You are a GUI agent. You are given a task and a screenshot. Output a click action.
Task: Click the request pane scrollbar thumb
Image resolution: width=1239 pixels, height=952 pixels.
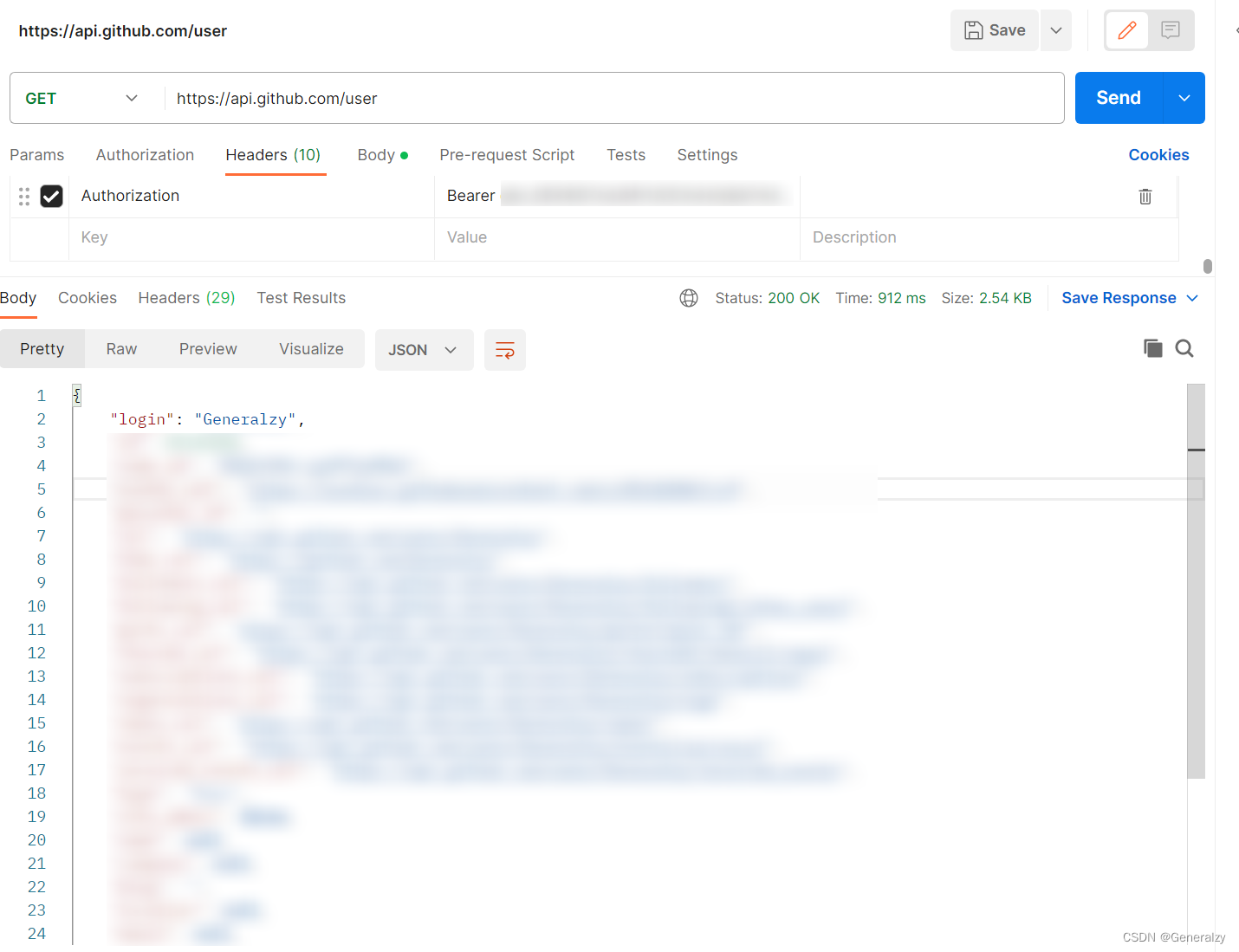(x=1208, y=266)
